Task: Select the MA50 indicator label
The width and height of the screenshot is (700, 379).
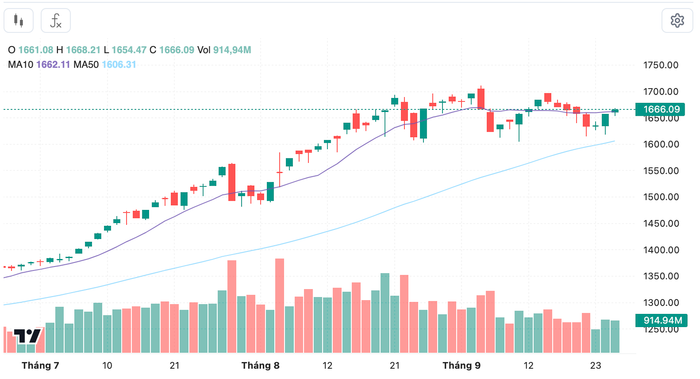Action: coord(86,65)
